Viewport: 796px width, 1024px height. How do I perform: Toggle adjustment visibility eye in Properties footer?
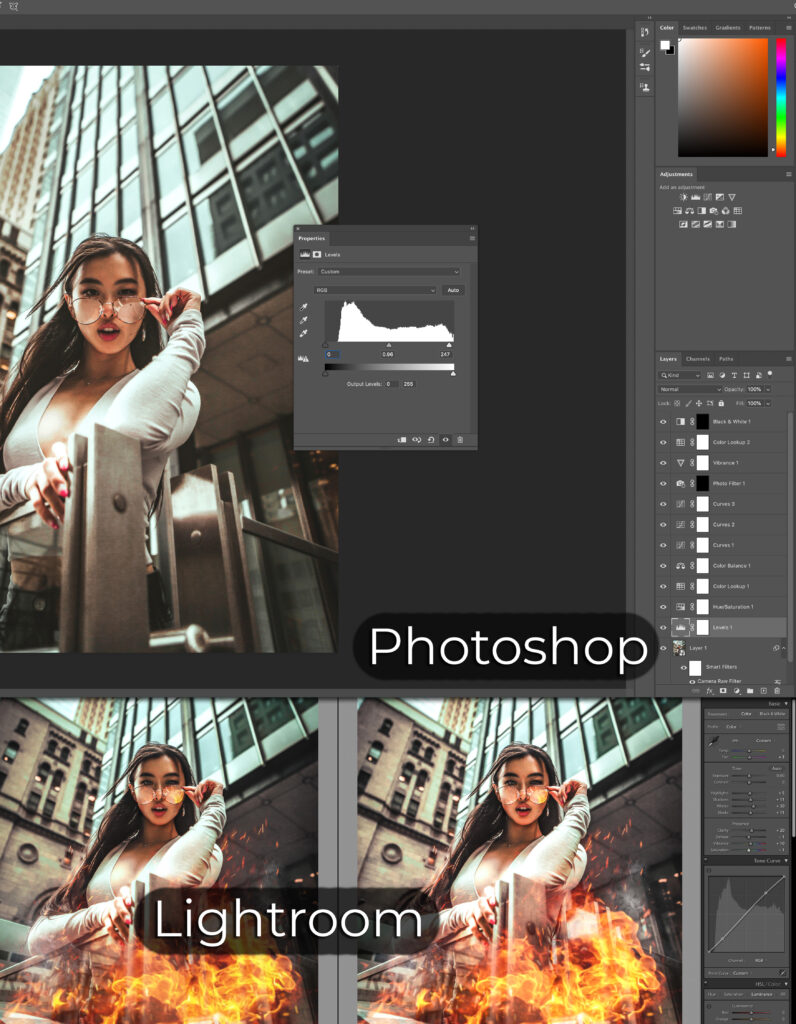tap(445, 440)
